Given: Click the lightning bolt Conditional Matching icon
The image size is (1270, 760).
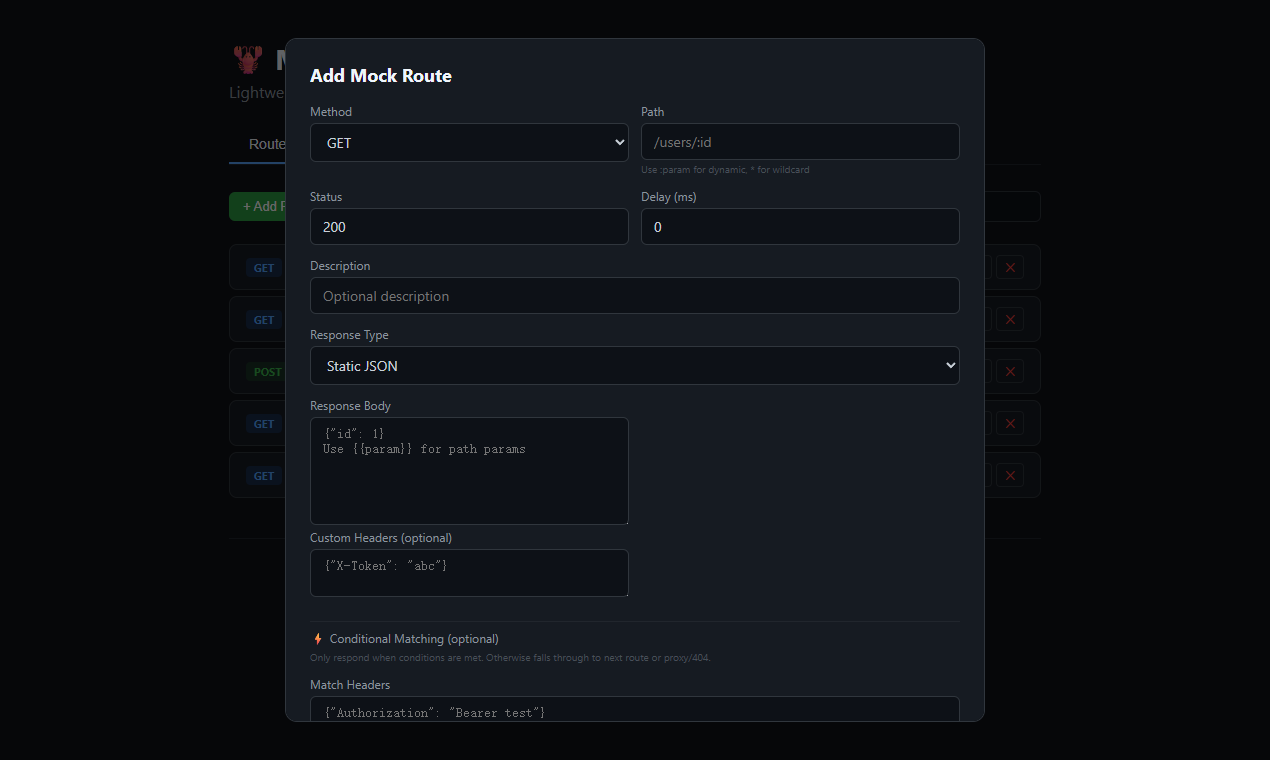Looking at the screenshot, I should pos(317,638).
